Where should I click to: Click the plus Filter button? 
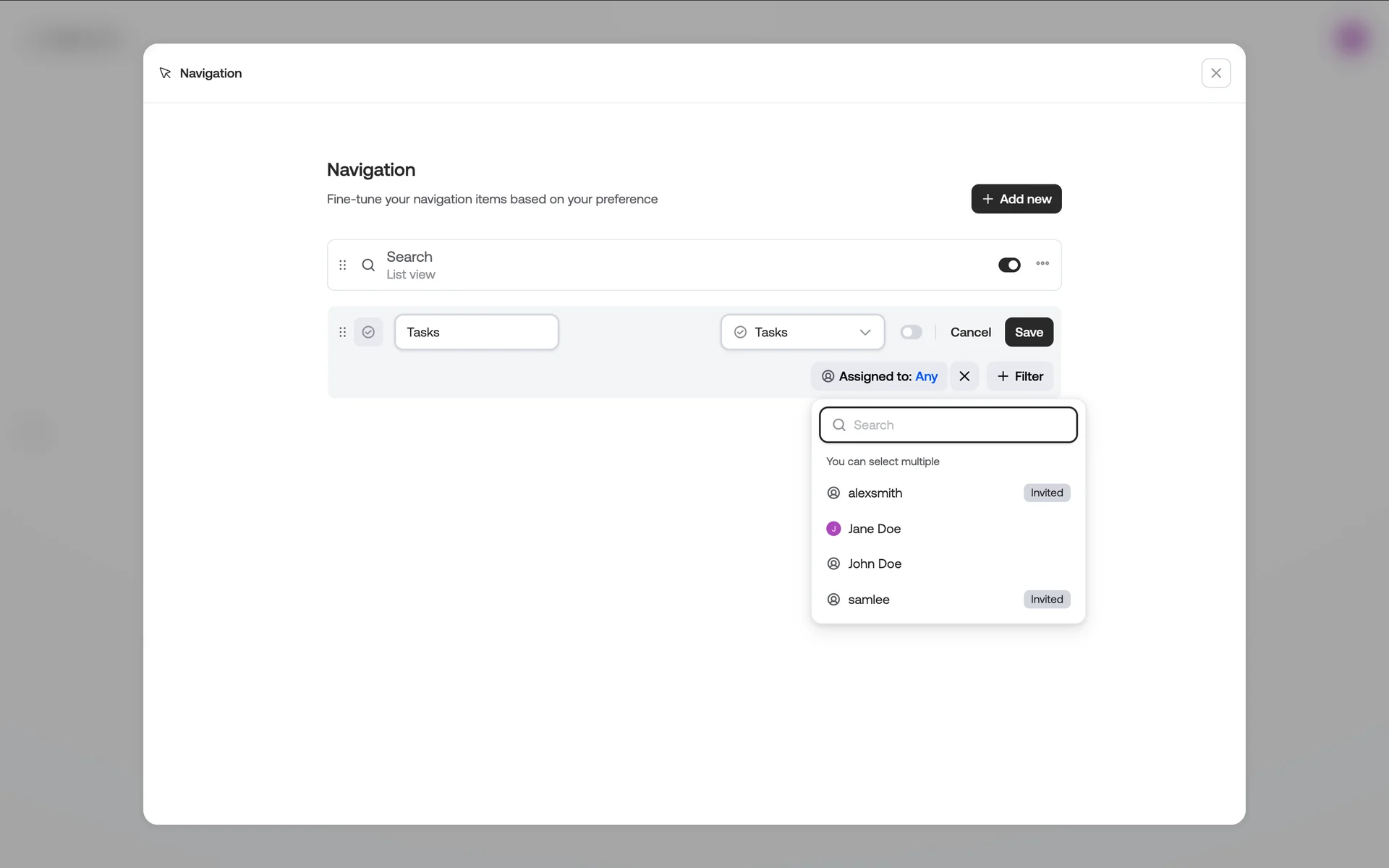point(1019,376)
